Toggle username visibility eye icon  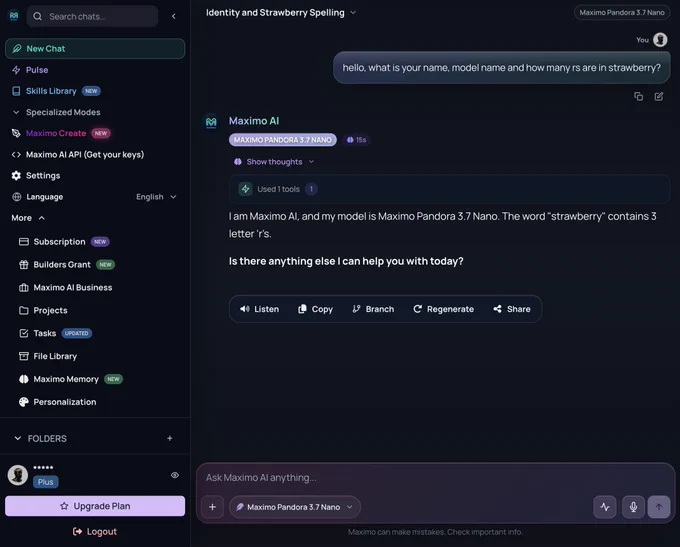(x=175, y=475)
